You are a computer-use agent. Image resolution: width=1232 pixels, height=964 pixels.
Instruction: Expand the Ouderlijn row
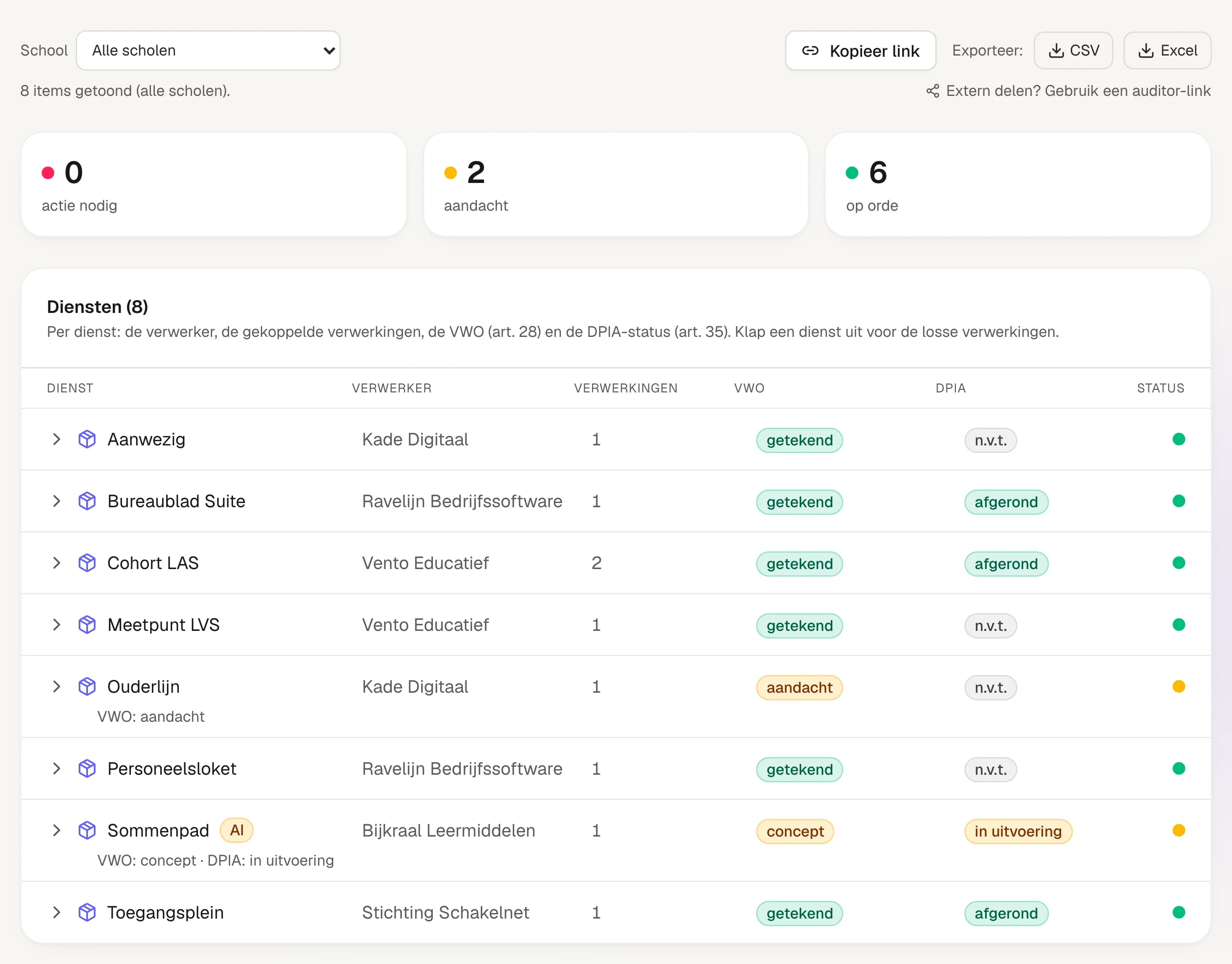[56, 686]
